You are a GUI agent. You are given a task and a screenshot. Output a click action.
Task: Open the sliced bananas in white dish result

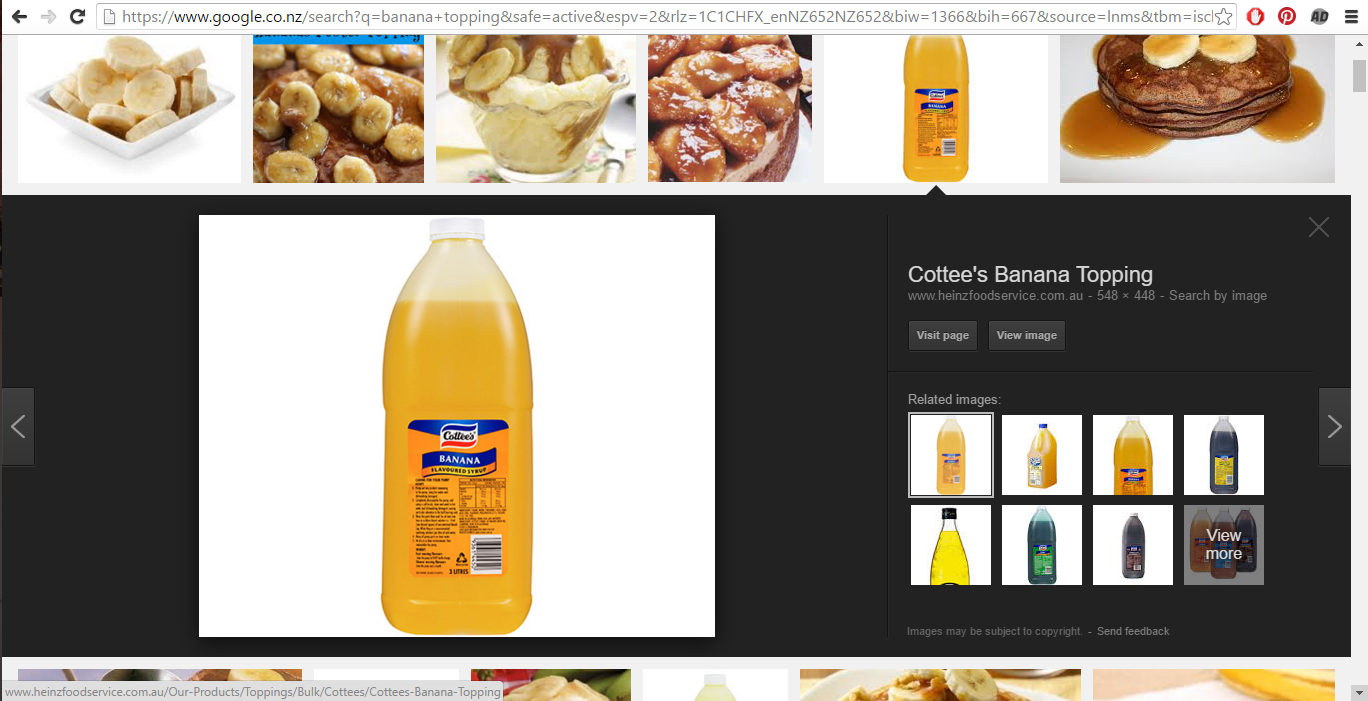click(129, 109)
